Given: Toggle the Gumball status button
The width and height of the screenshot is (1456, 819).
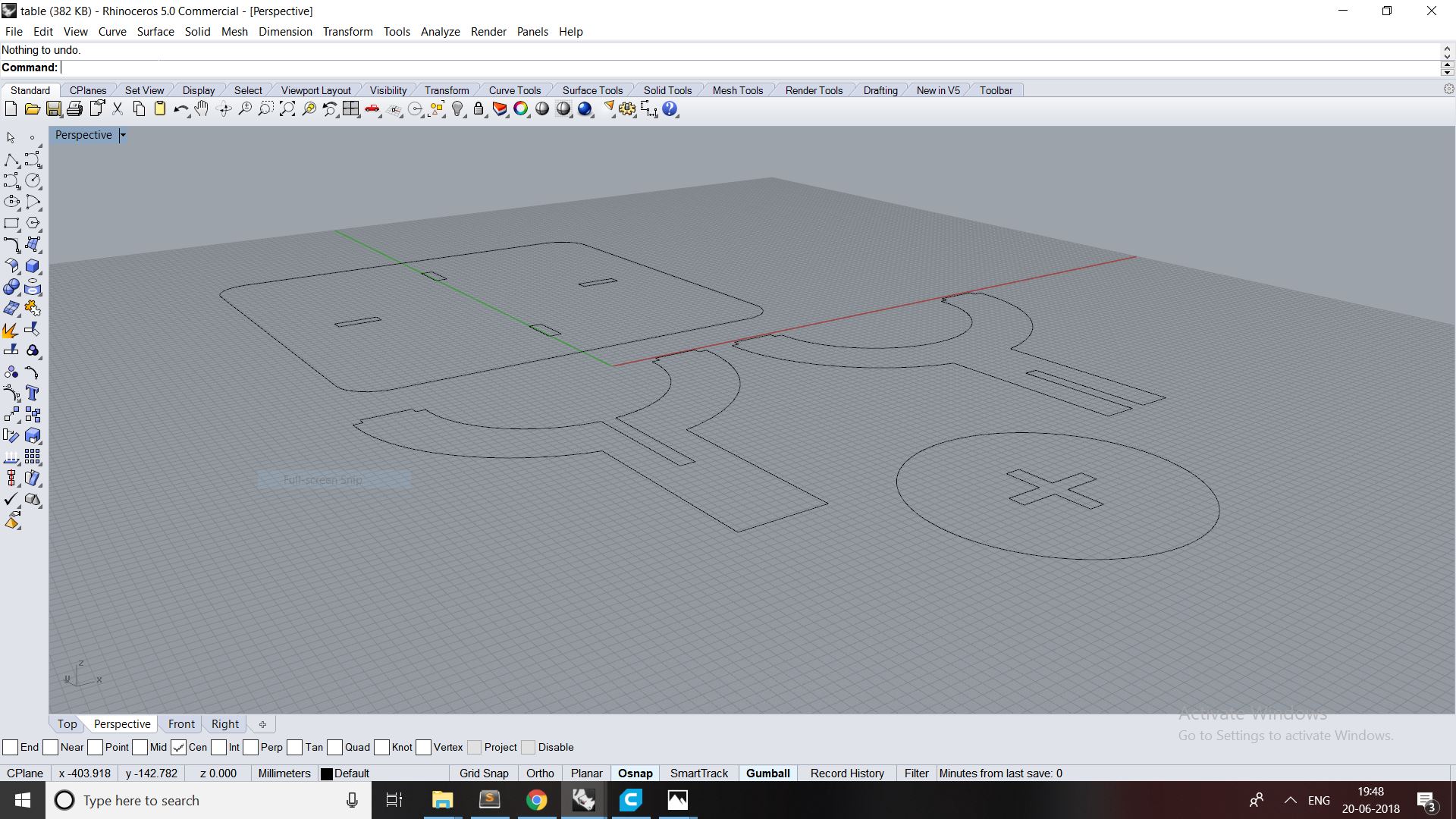Looking at the screenshot, I should click(x=767, y=773).
